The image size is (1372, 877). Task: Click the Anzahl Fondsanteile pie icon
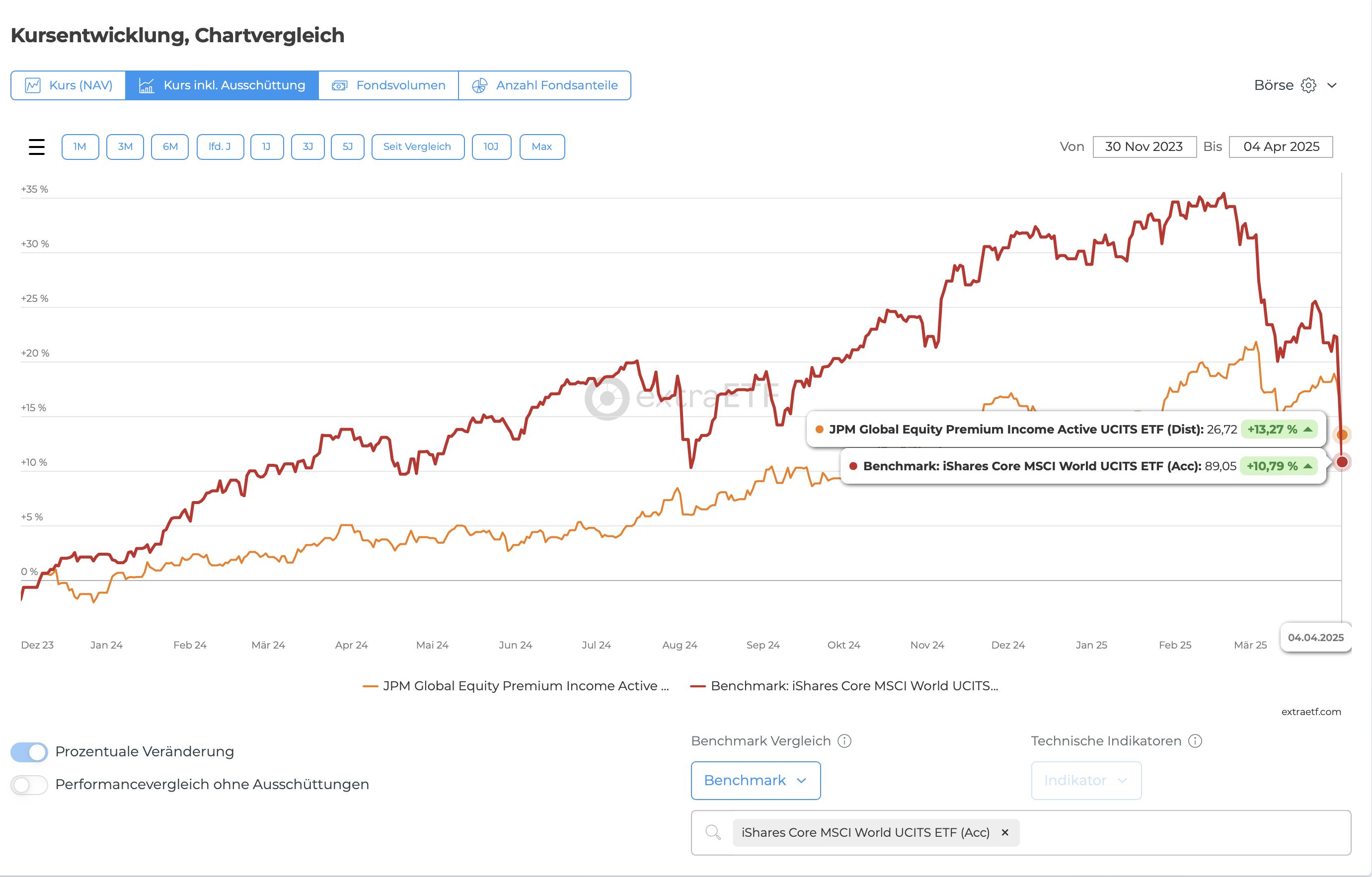pos(480,85)
